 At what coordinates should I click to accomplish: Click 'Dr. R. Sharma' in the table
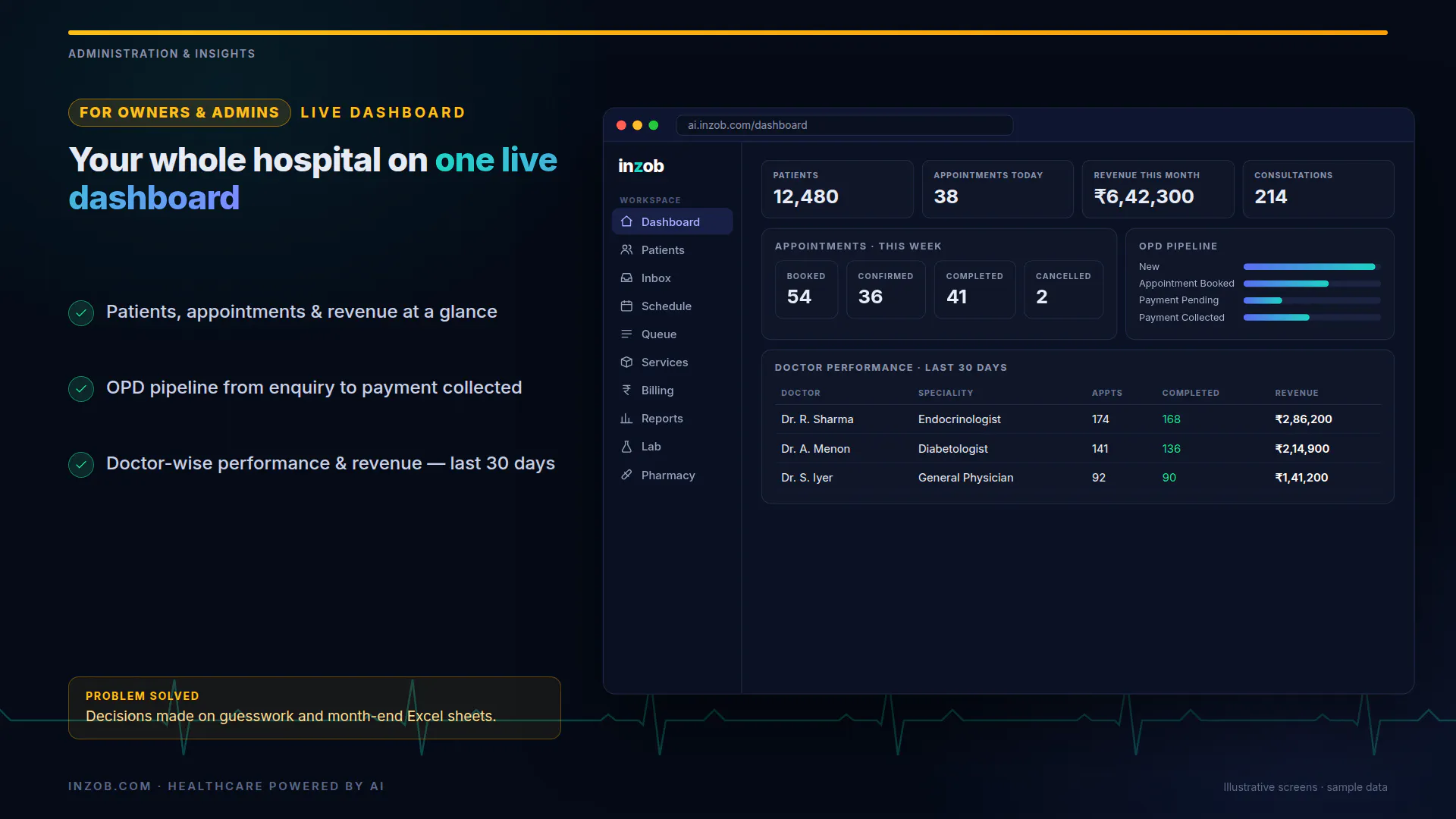point(817,419)
